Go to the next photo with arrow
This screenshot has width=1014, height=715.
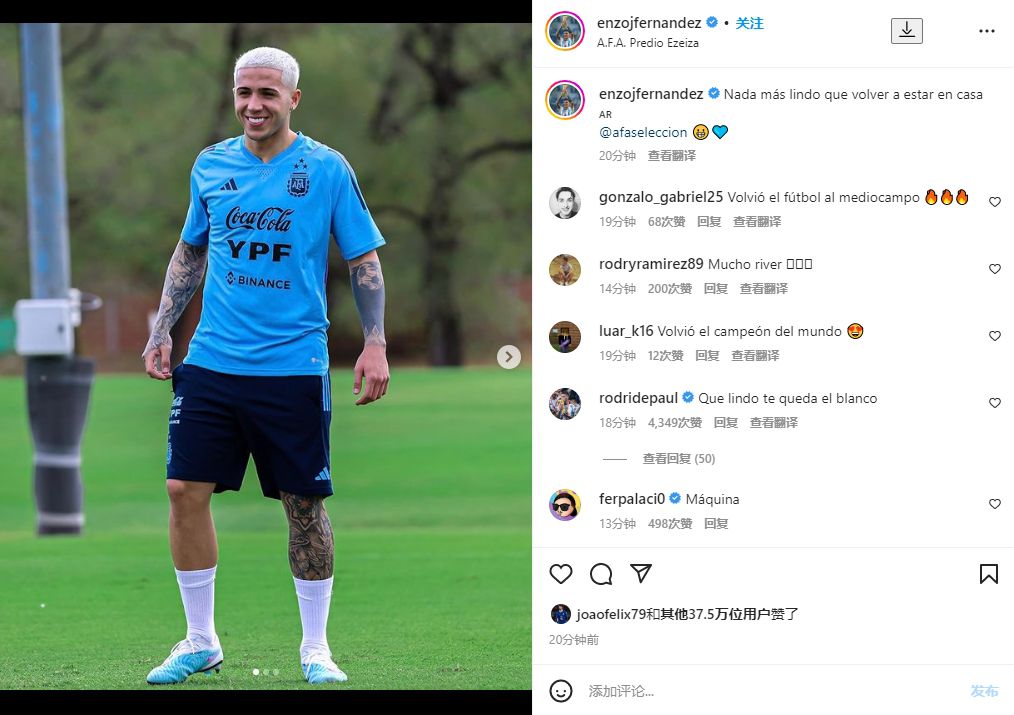pos(509,356)
